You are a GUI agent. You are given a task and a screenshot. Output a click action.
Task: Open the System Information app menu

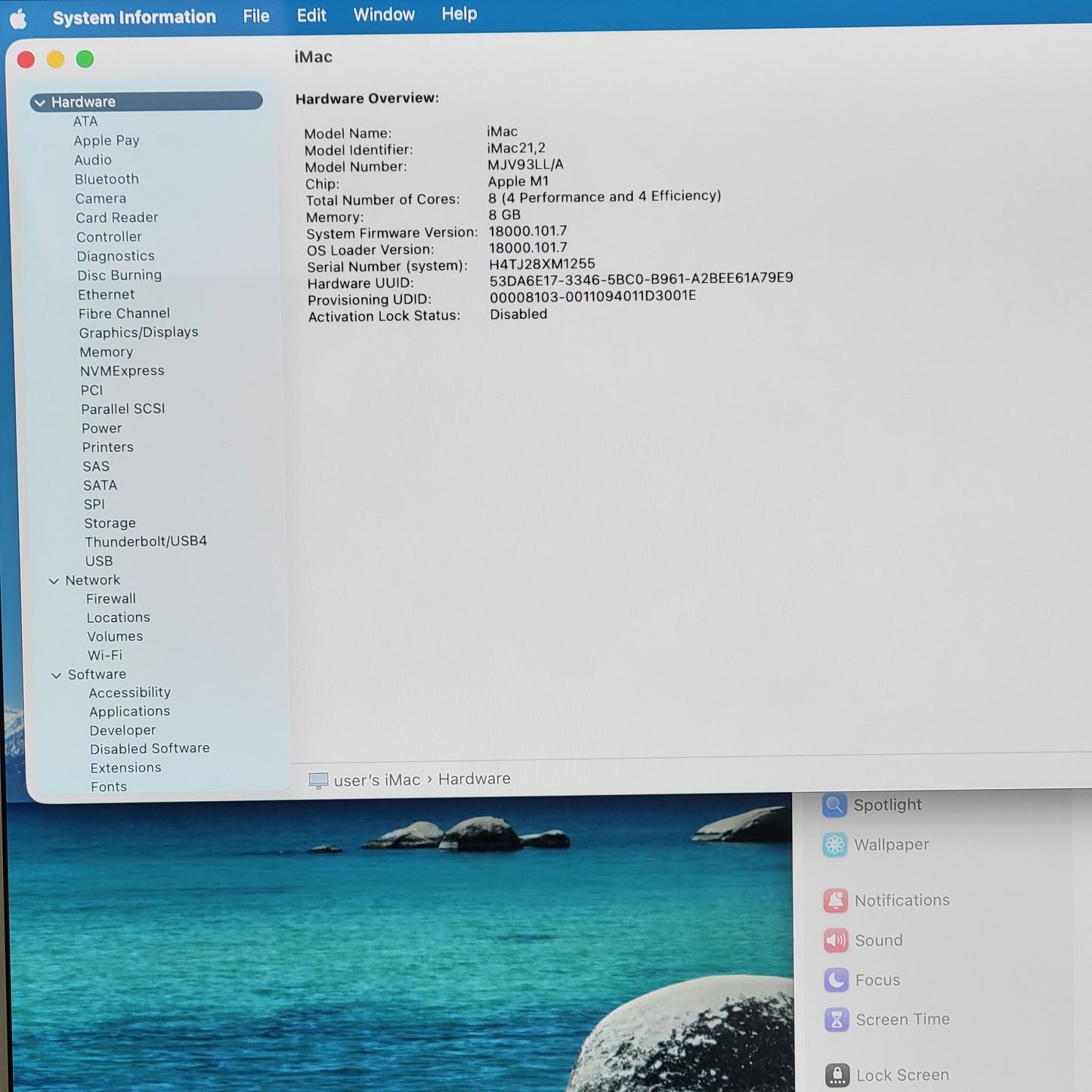pyautogui.click(x=135, y=17)
